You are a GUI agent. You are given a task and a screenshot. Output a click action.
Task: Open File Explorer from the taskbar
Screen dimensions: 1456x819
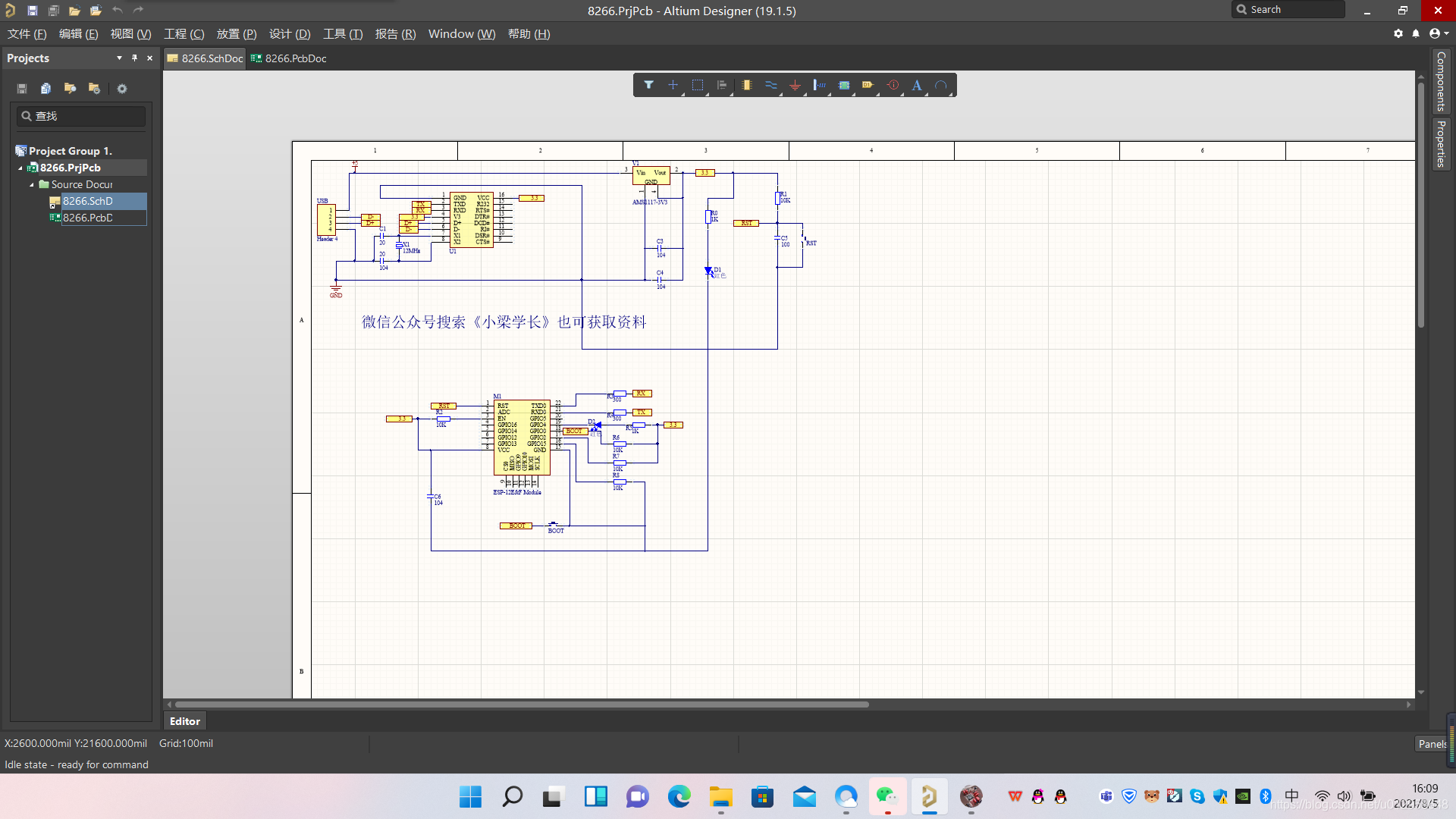point(720,796)
